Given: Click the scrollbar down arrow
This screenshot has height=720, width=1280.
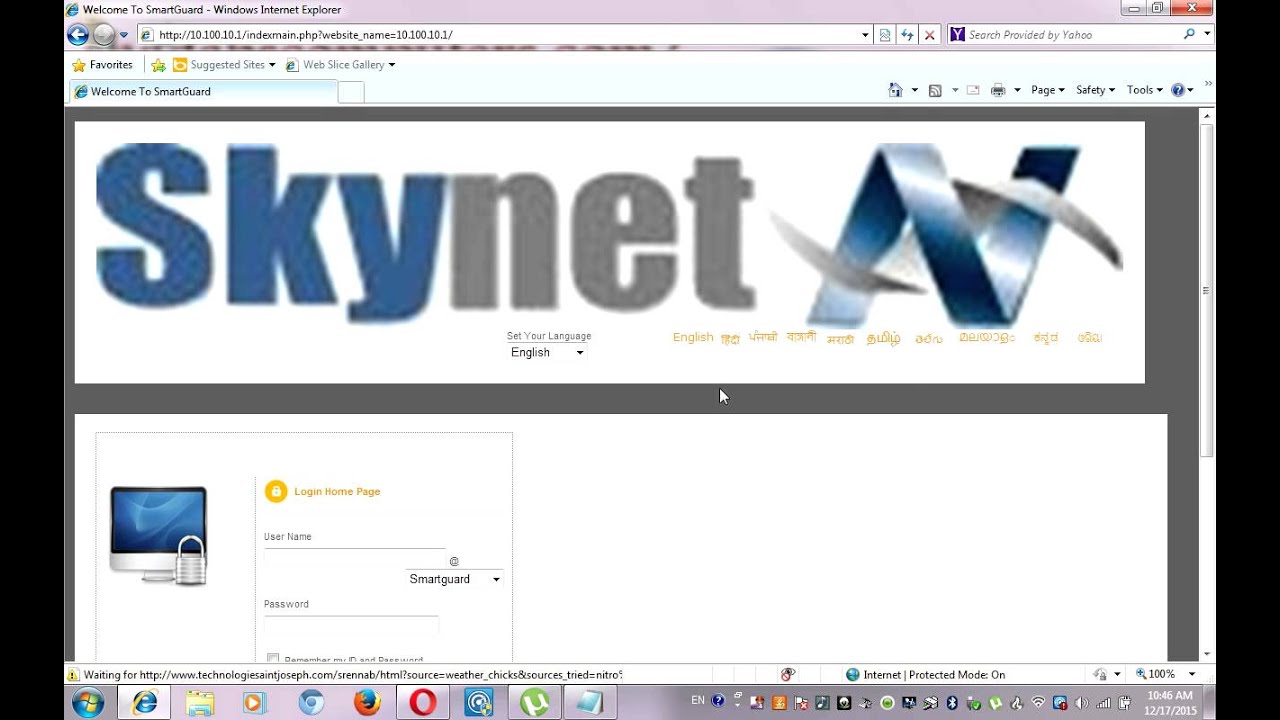Looking at the screenshot, I should point(1207,654).
